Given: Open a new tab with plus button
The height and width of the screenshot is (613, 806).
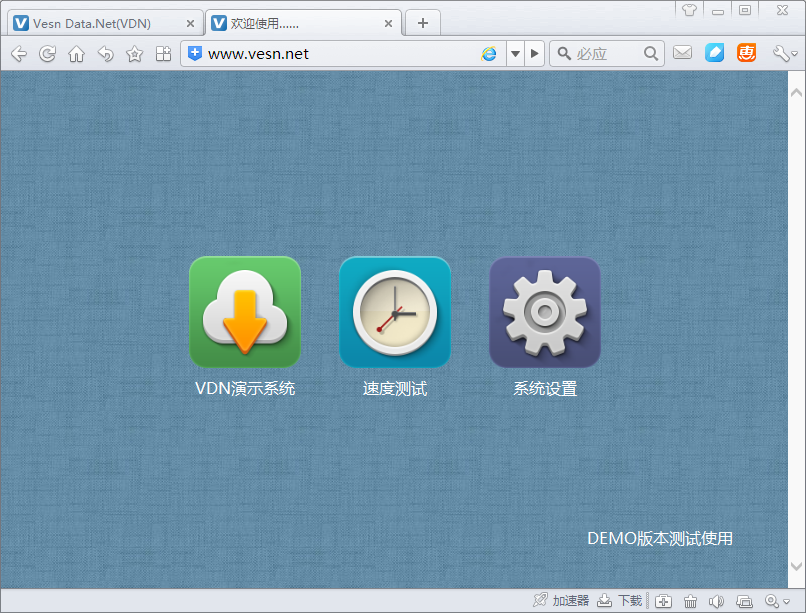Looking at the screenshot, I should pyautogui.click(x=423, y=23).
